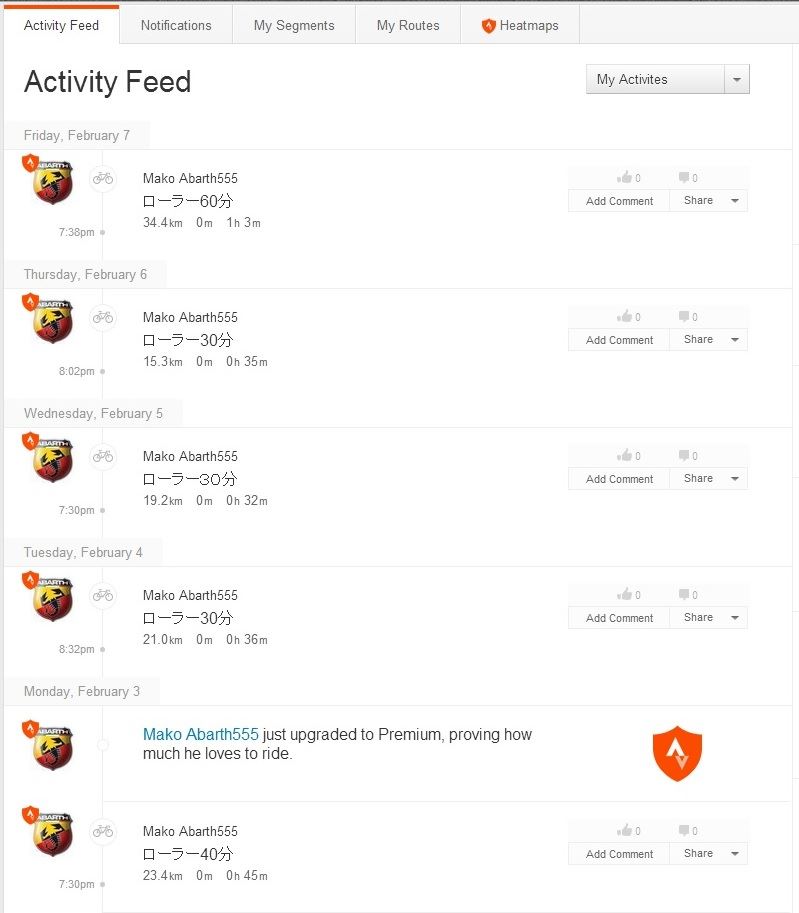Image resolution: width=799 pixels, height=913 pixels.
Task: Click Share on Wednesday's ride
Action: 698,478
